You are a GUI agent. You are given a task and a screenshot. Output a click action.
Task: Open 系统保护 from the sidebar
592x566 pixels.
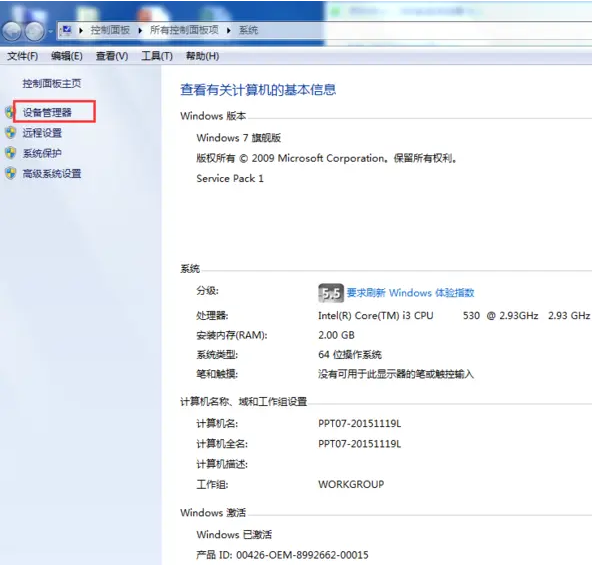pyautogui.click(x=42, y=153)
